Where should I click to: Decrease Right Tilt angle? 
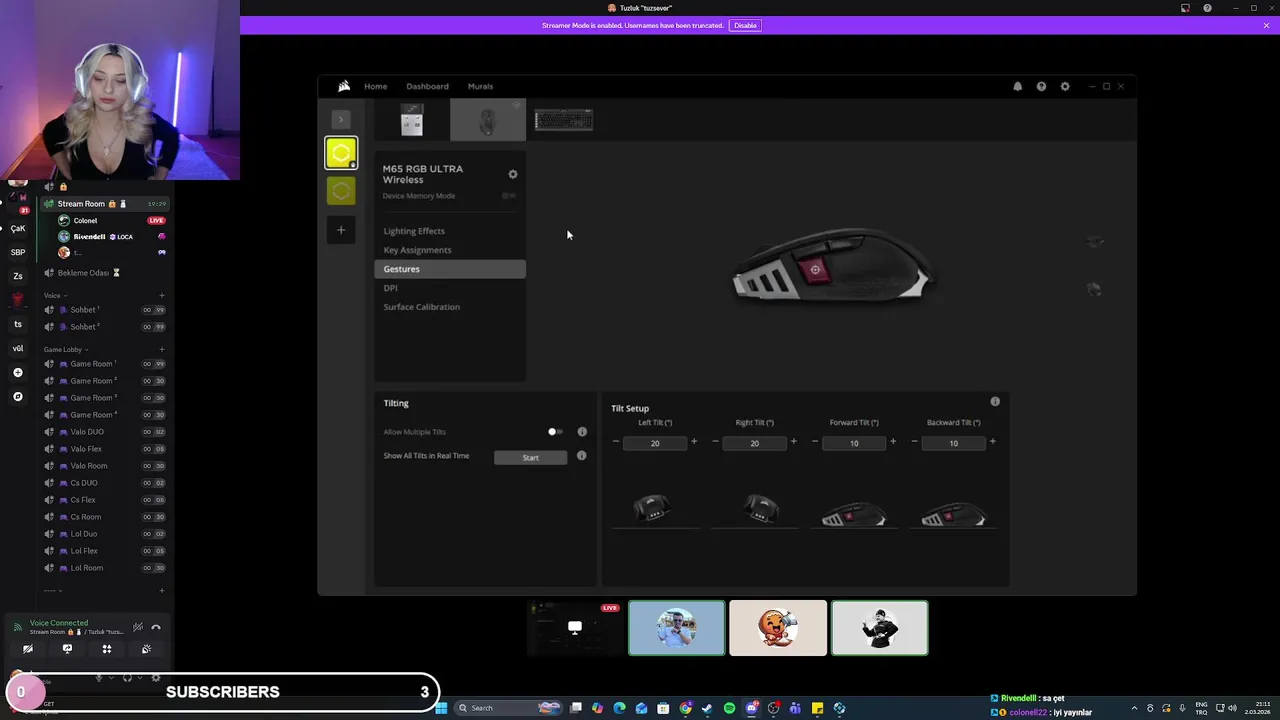tap(715, 442)
